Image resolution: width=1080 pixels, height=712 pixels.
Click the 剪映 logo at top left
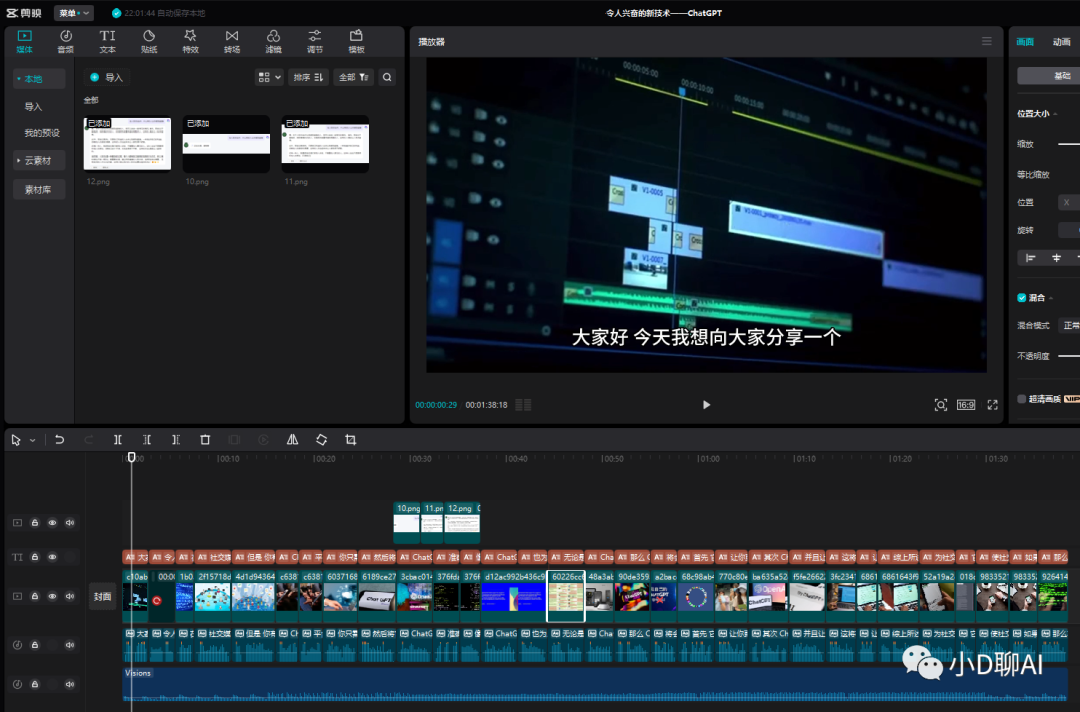pos(23,13)
